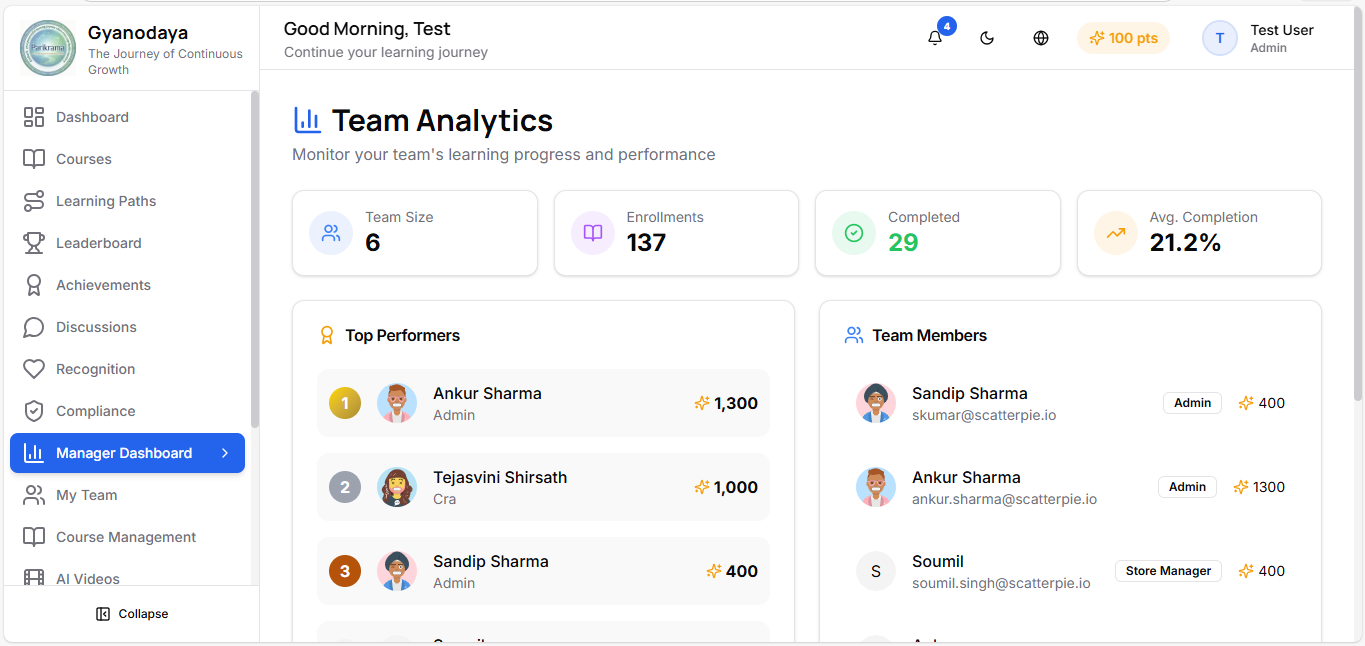The width and height of the screenshot is (1365, 646).
Task: Click the 1,300 points value
Action: (736, 403)
